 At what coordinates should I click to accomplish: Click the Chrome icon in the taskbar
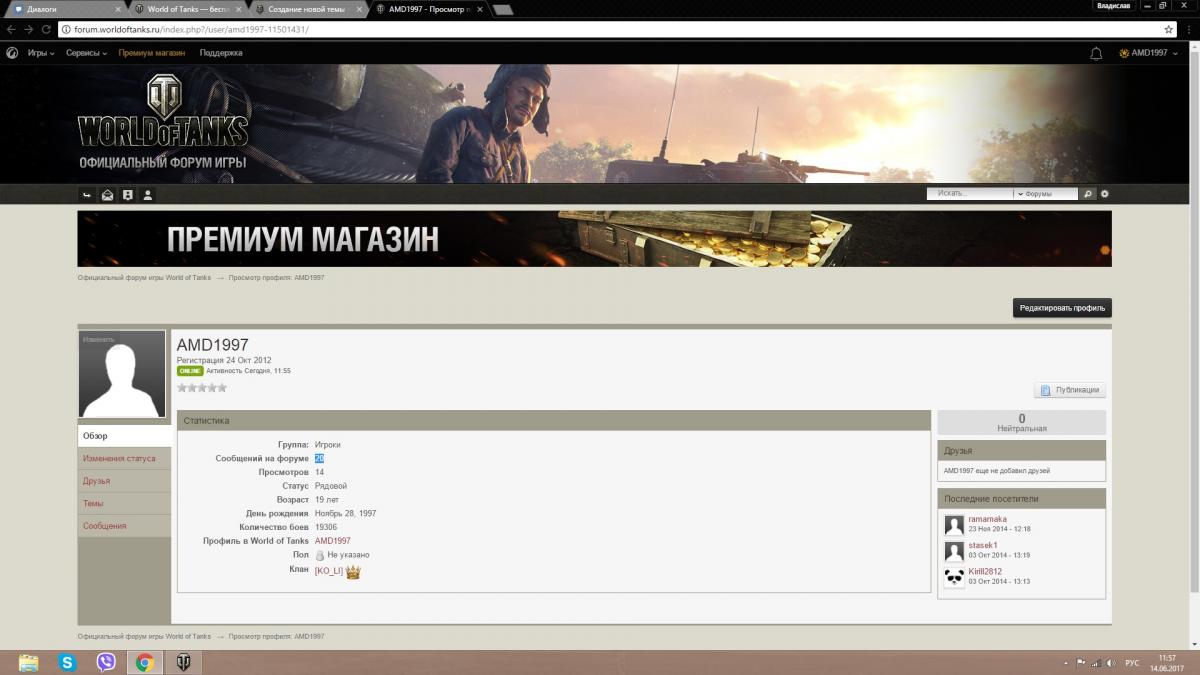tap(145, 662)
